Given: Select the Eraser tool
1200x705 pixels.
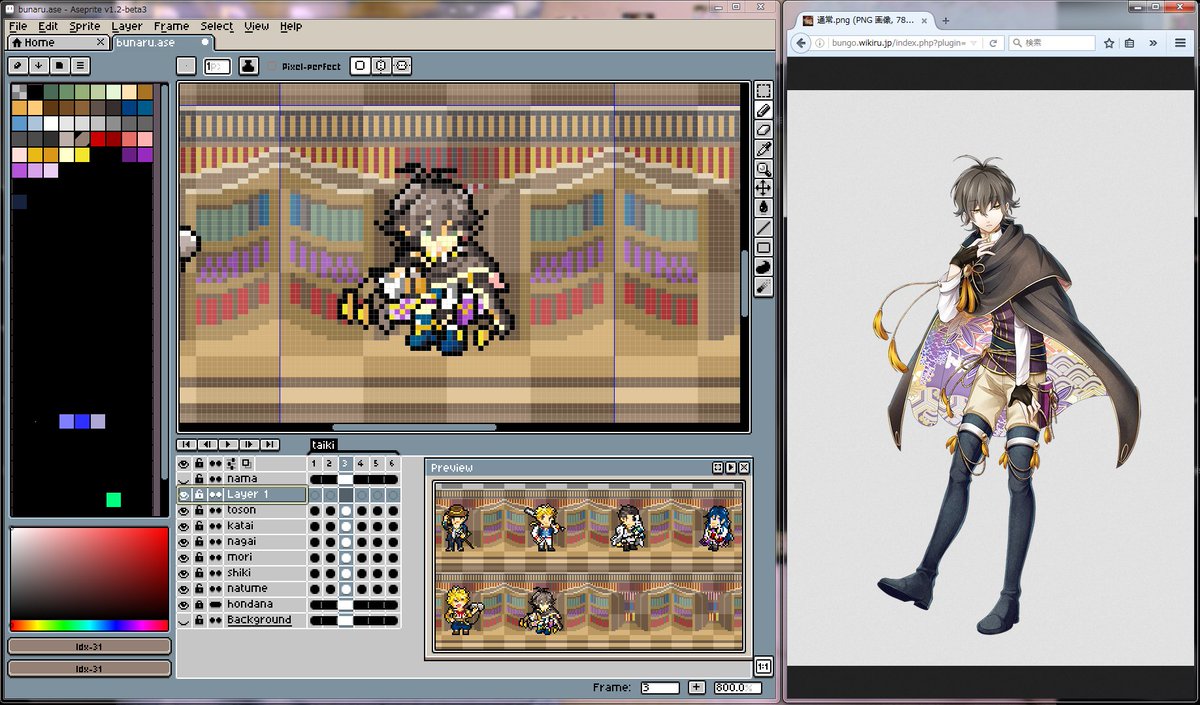Looking at the screenshot, I should point(763,130).
